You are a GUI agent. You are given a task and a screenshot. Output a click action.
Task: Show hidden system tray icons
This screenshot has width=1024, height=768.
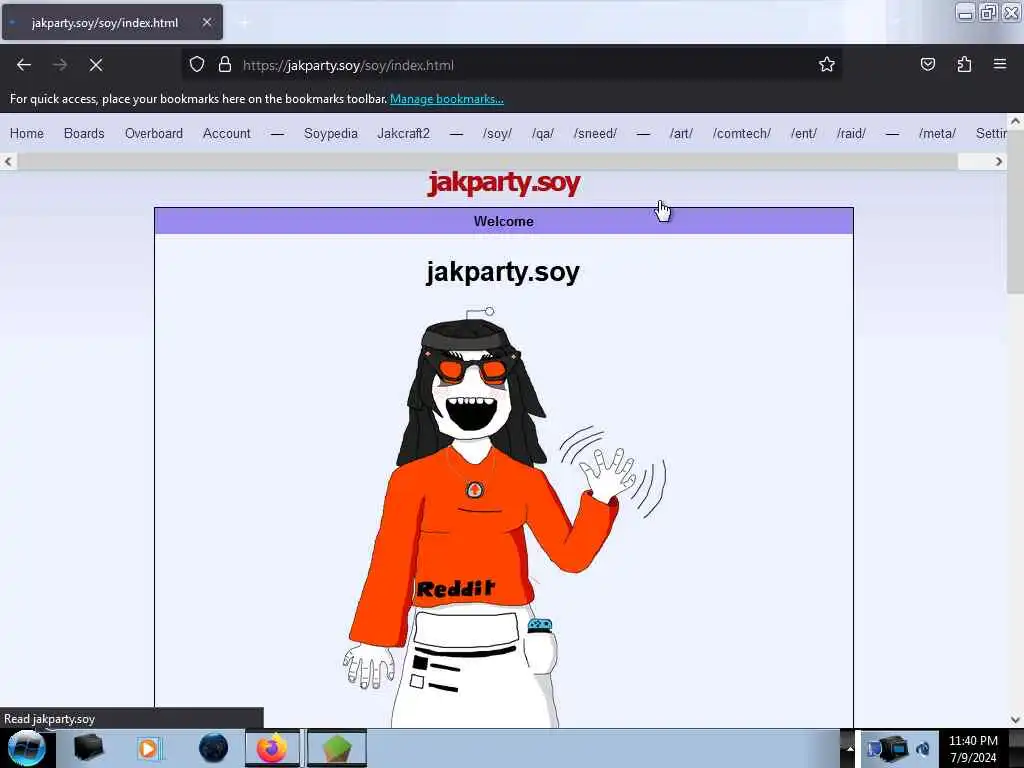(x=850, y=748)
